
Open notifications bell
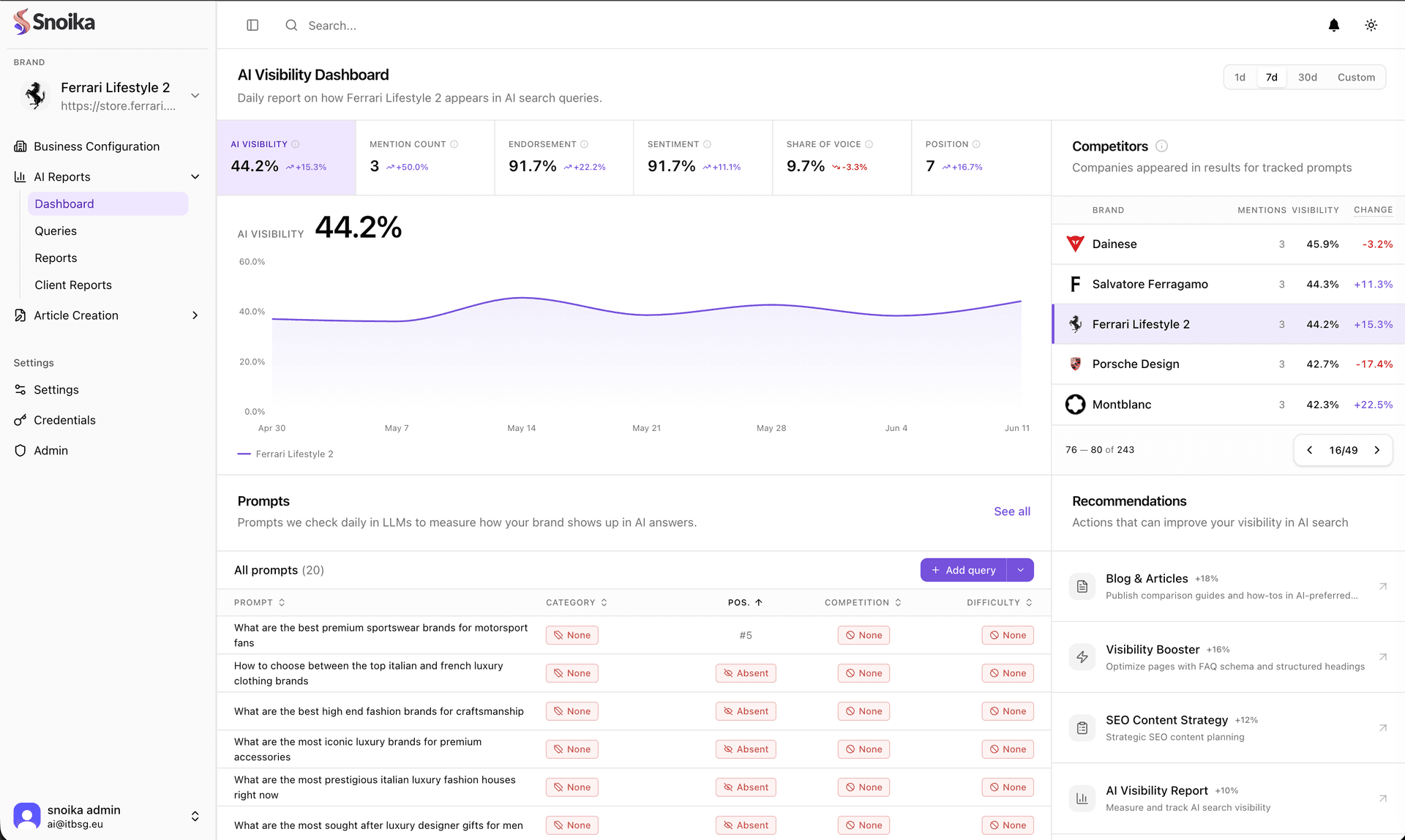point(1333,26)
